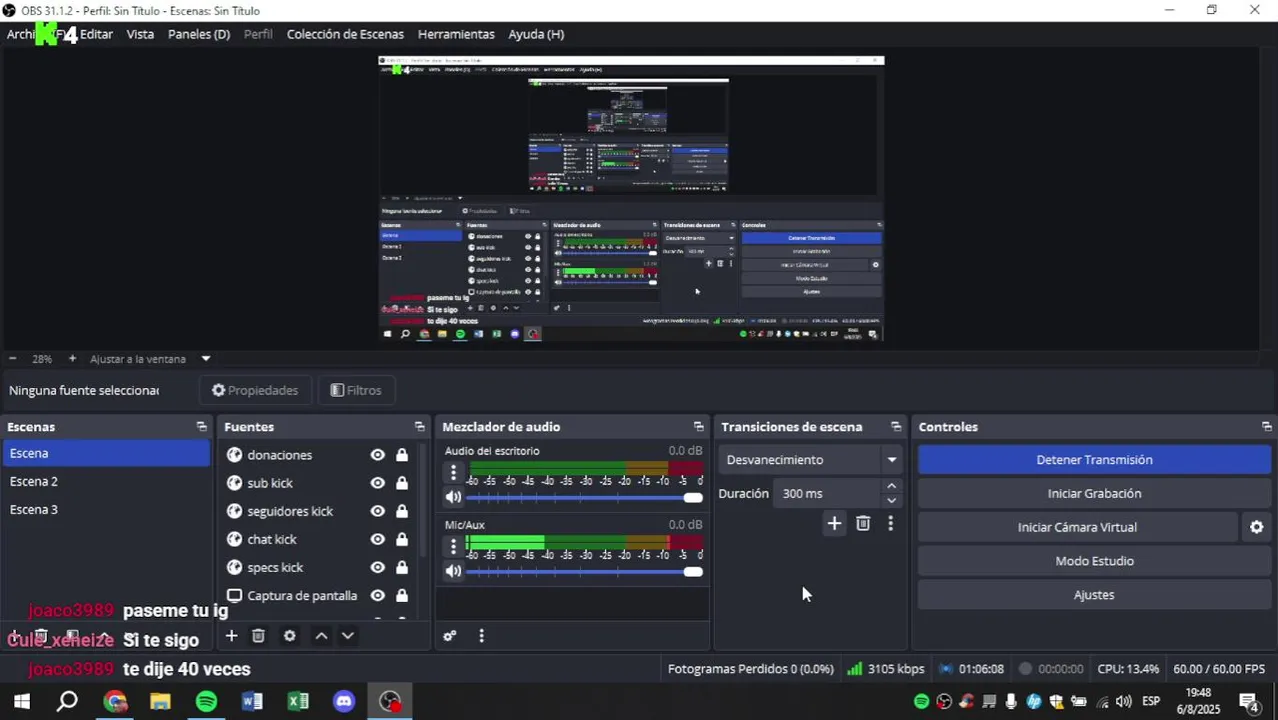Adjust Audio del escritorio volume slider
This screenshot has height=720, width=1278.
coord(584,497)
